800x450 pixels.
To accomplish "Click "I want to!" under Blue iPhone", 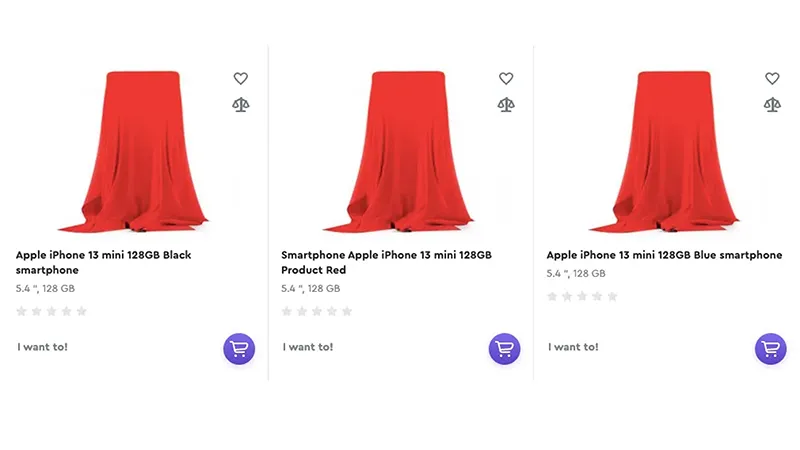I will [x=573, y=347].
